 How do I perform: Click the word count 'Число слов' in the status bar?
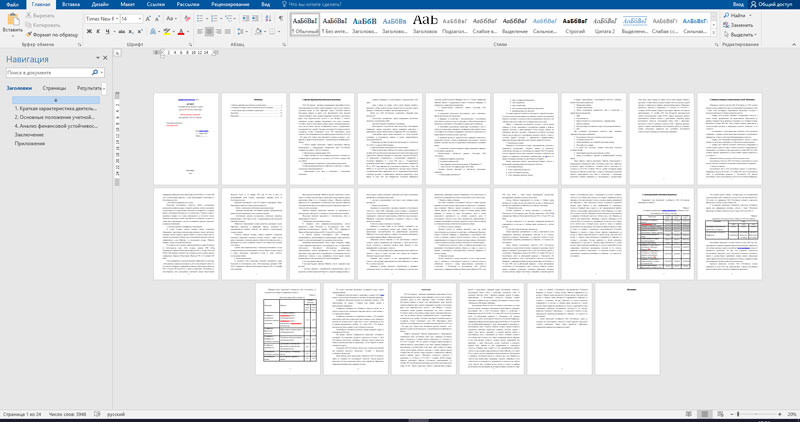tap(67, 414)
